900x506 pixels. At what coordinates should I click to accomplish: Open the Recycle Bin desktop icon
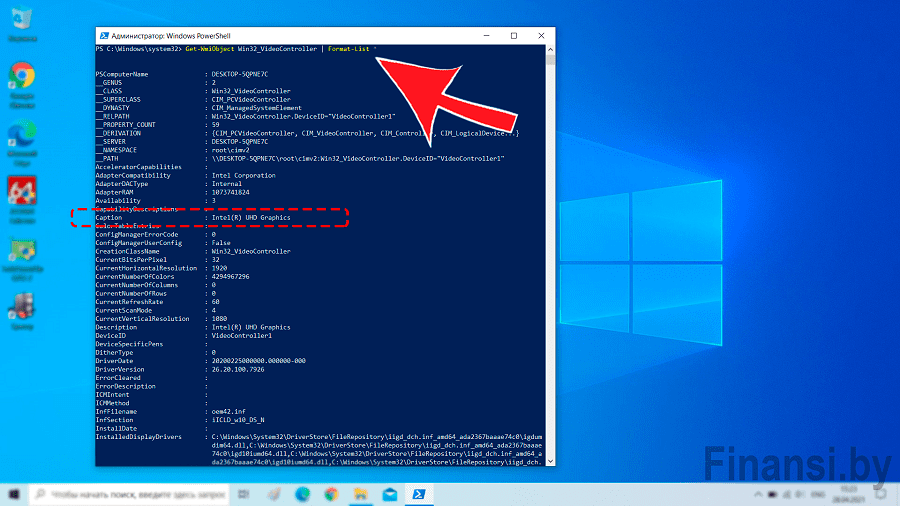pyautogui.click(x=22, y=24)
